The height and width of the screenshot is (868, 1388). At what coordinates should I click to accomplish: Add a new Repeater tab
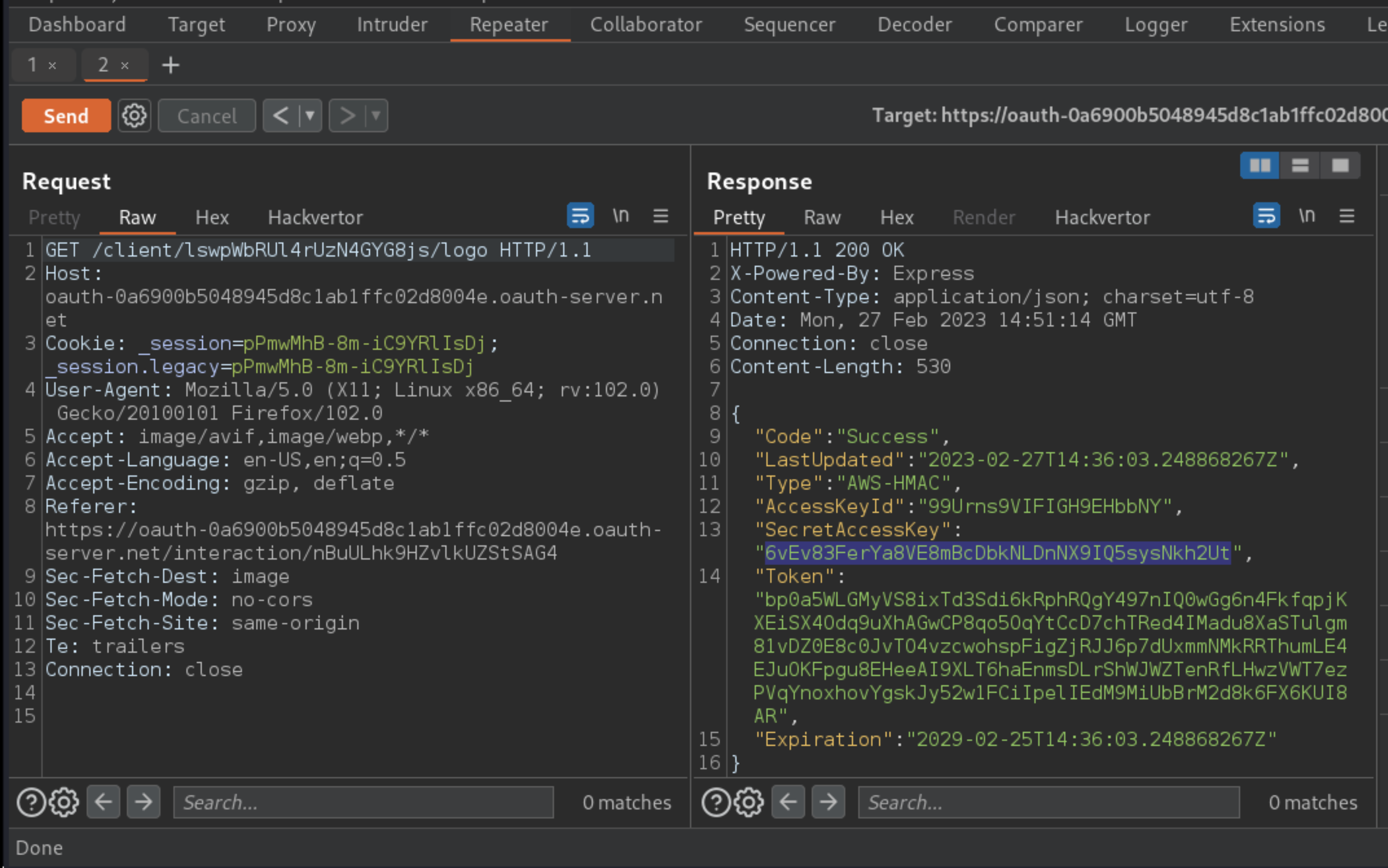(171, 65)
